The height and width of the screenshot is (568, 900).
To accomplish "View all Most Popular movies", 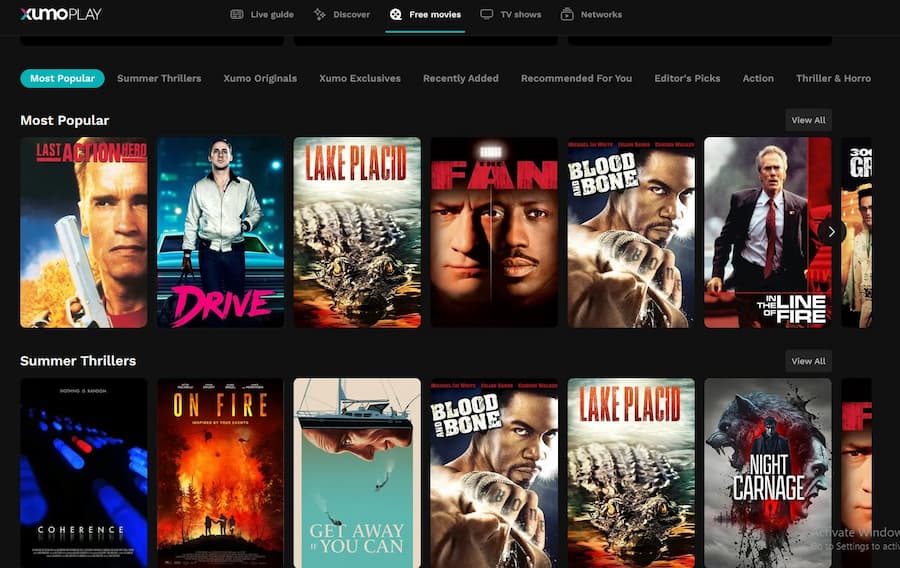I will pyautogui.click(x=808, y=120).
